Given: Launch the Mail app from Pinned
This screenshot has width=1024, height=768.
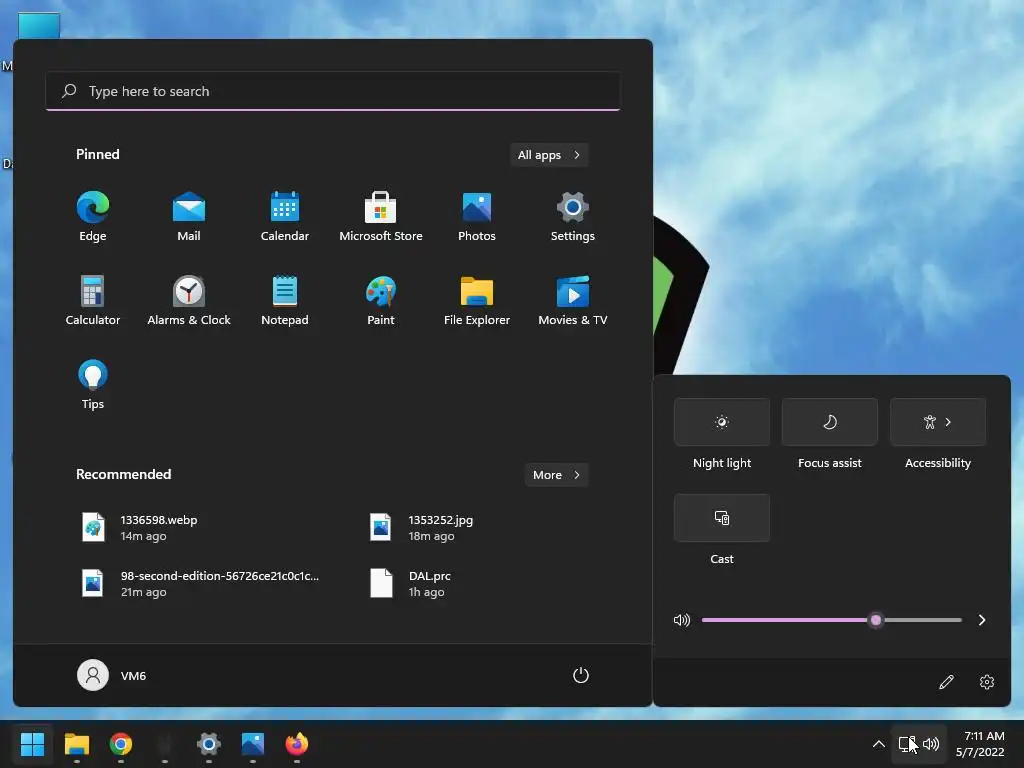Looking at the screenshot, I should coord(189,217).
